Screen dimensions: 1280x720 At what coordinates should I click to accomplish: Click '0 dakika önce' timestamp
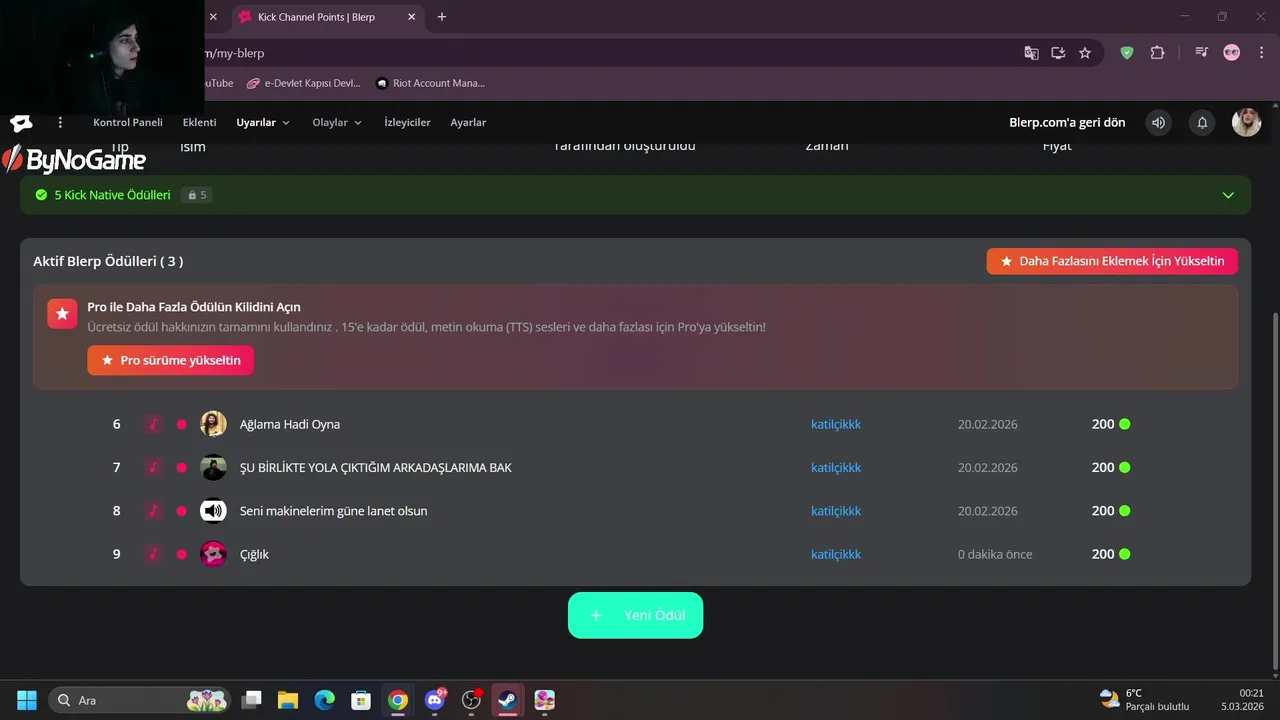point(995,554)
